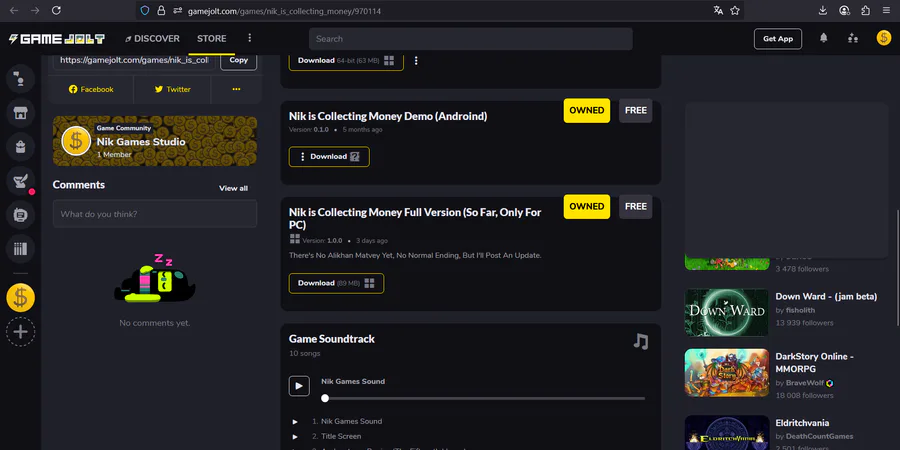Download the Full Version (89 MB)
900x450 pixels.
(336, 283)
